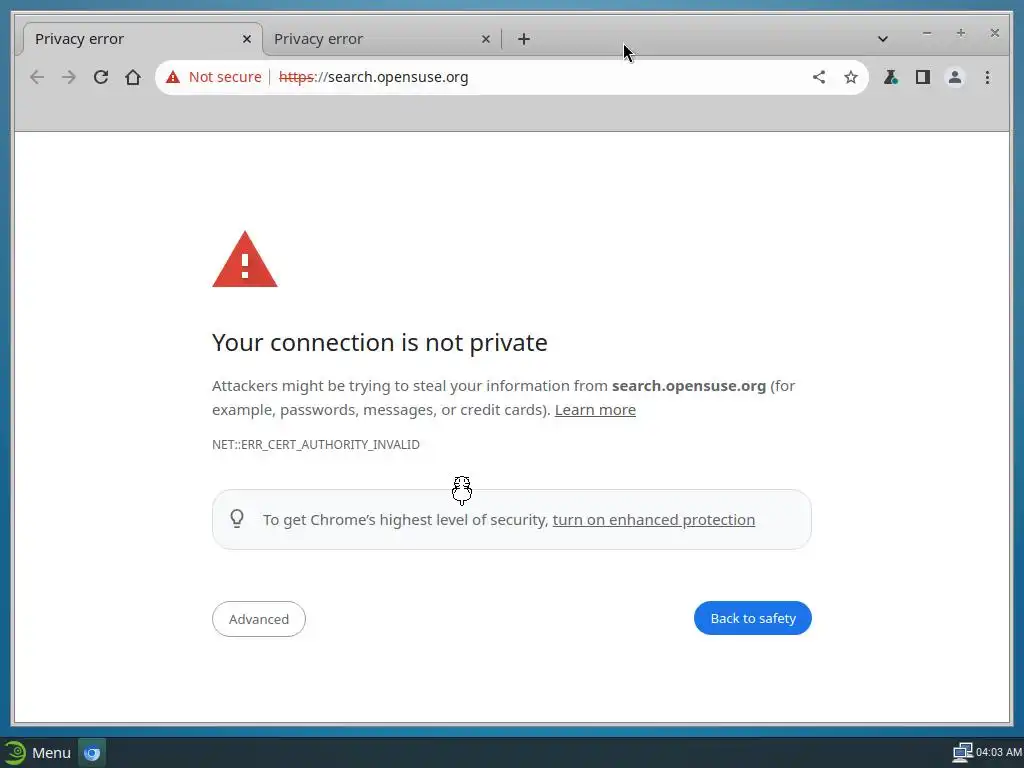This screenshot has height=768, width=1024.
Task: Share this page via the share icon
Action: click(819, 77)
